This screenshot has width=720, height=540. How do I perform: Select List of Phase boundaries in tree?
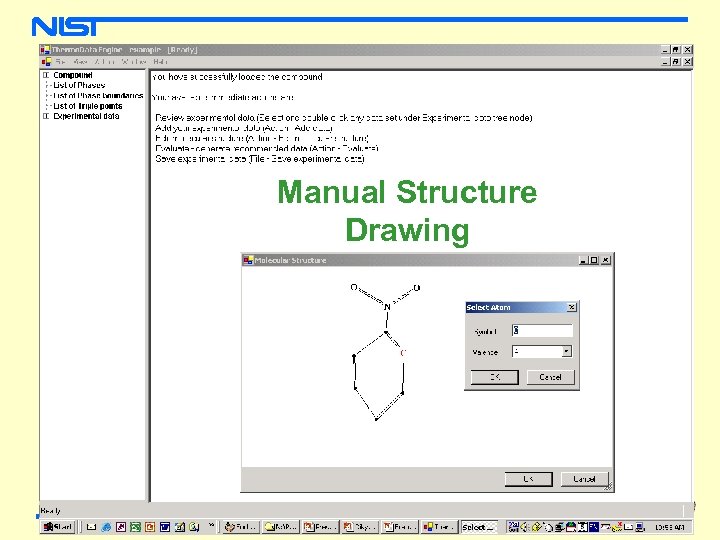[98, 96]
